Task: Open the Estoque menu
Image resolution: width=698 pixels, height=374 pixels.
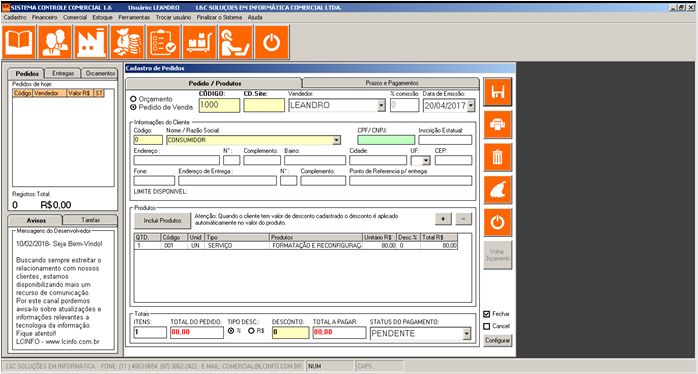Action: [x=102, y=17]
